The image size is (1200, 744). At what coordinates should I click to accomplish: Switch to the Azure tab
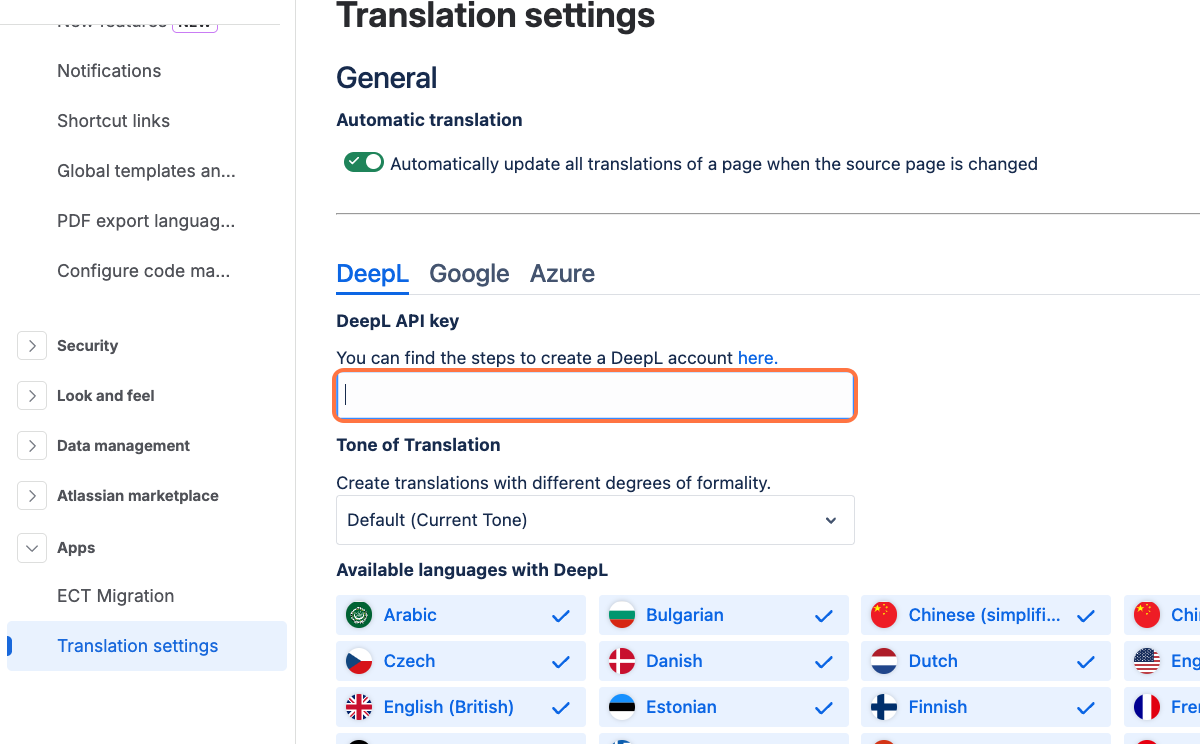click(x=562, y=274)
